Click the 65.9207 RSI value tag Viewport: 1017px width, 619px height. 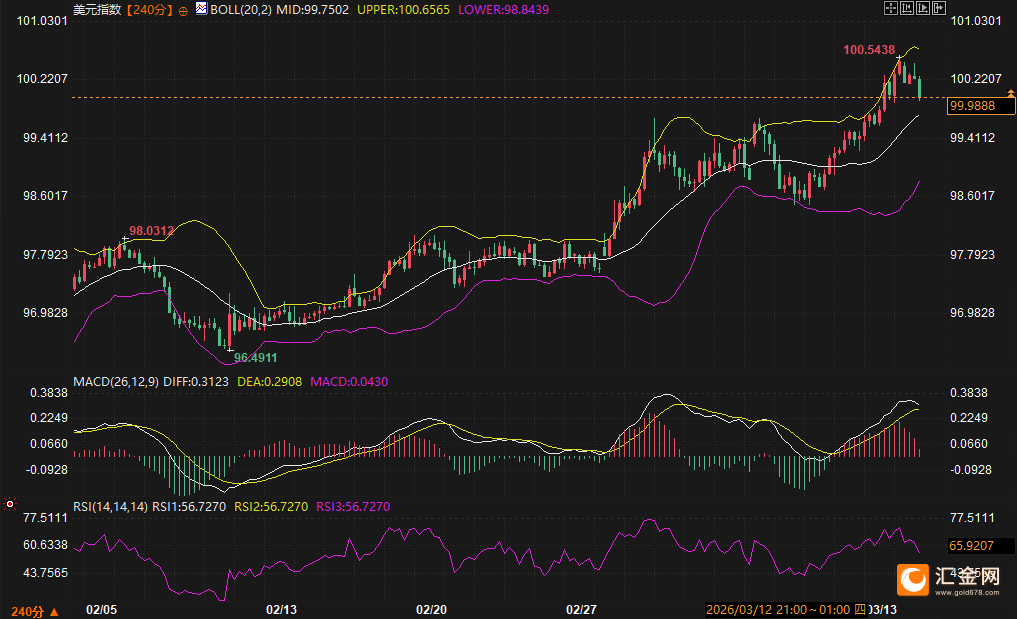[x=971, y=546]
